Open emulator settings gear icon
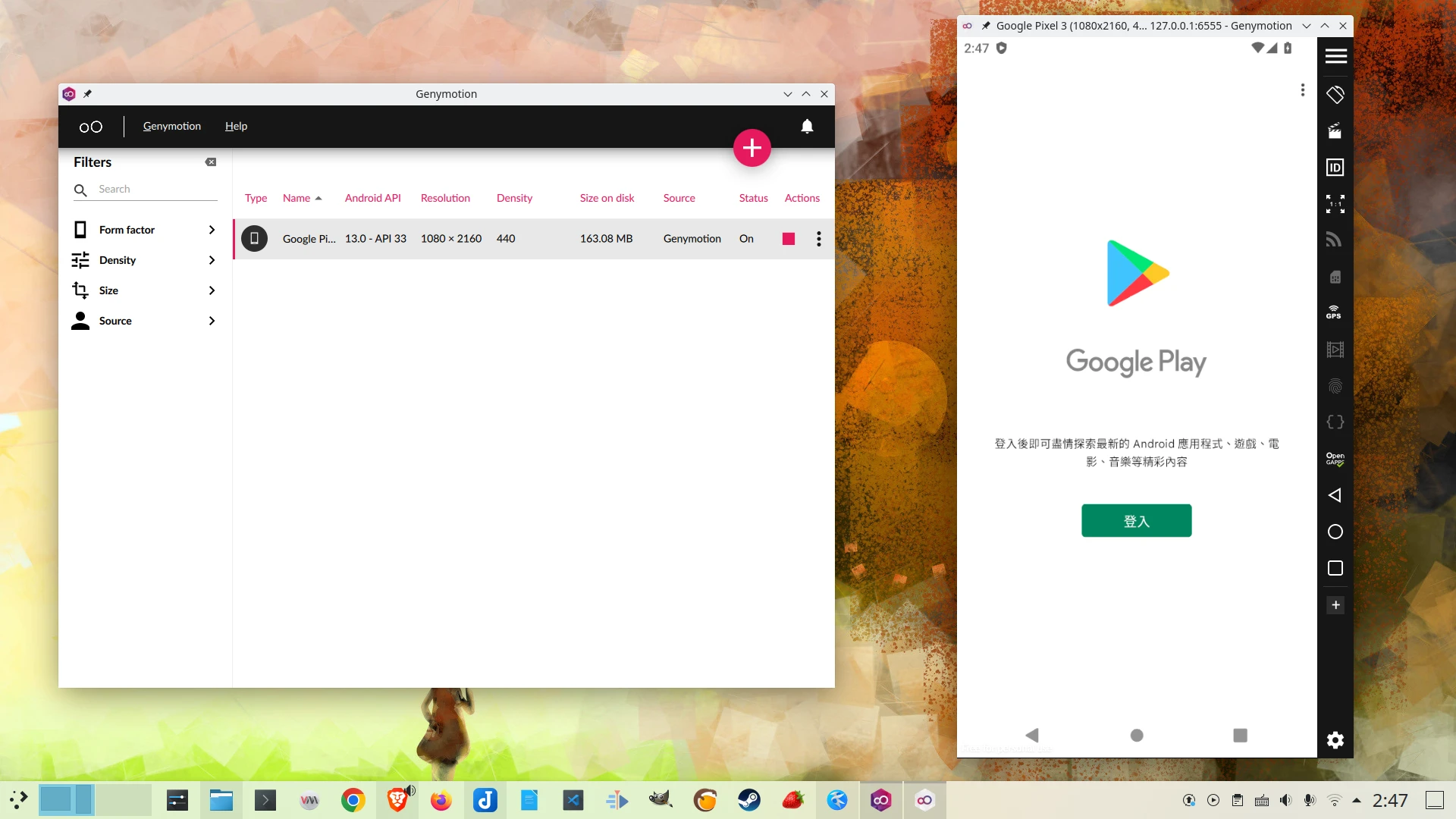The width and height of the screenshot is (1456, 819). click(x=1335, y=740)
